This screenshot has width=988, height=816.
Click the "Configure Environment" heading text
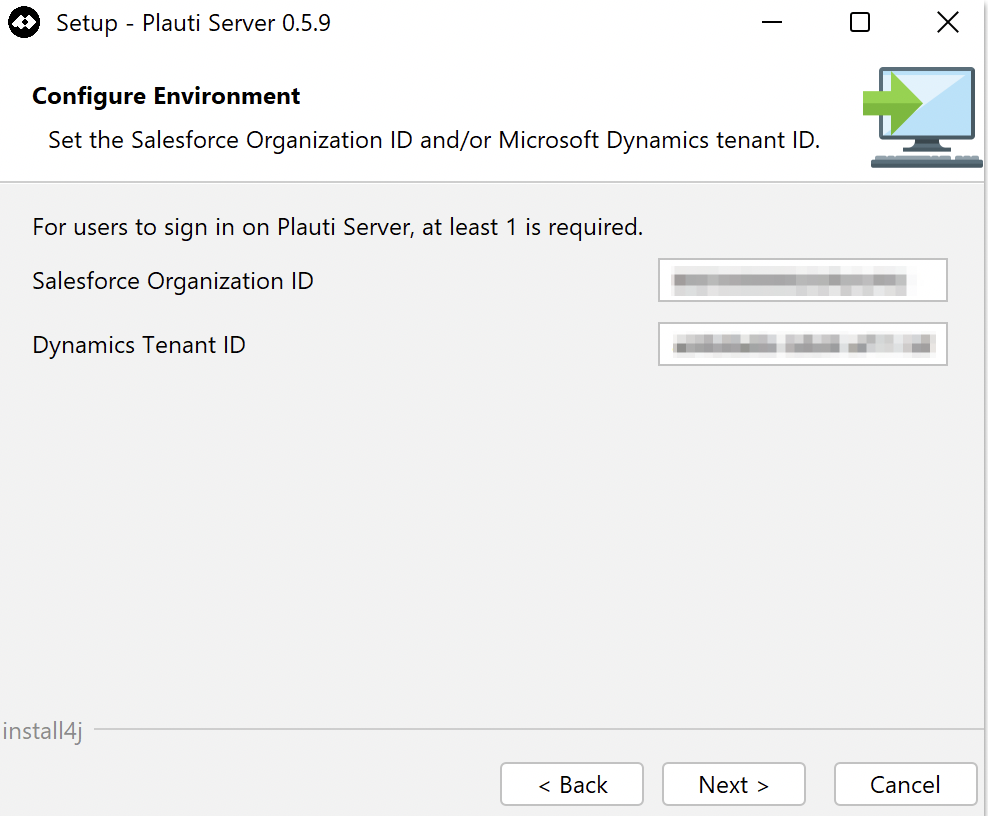[x=166, y=96]
